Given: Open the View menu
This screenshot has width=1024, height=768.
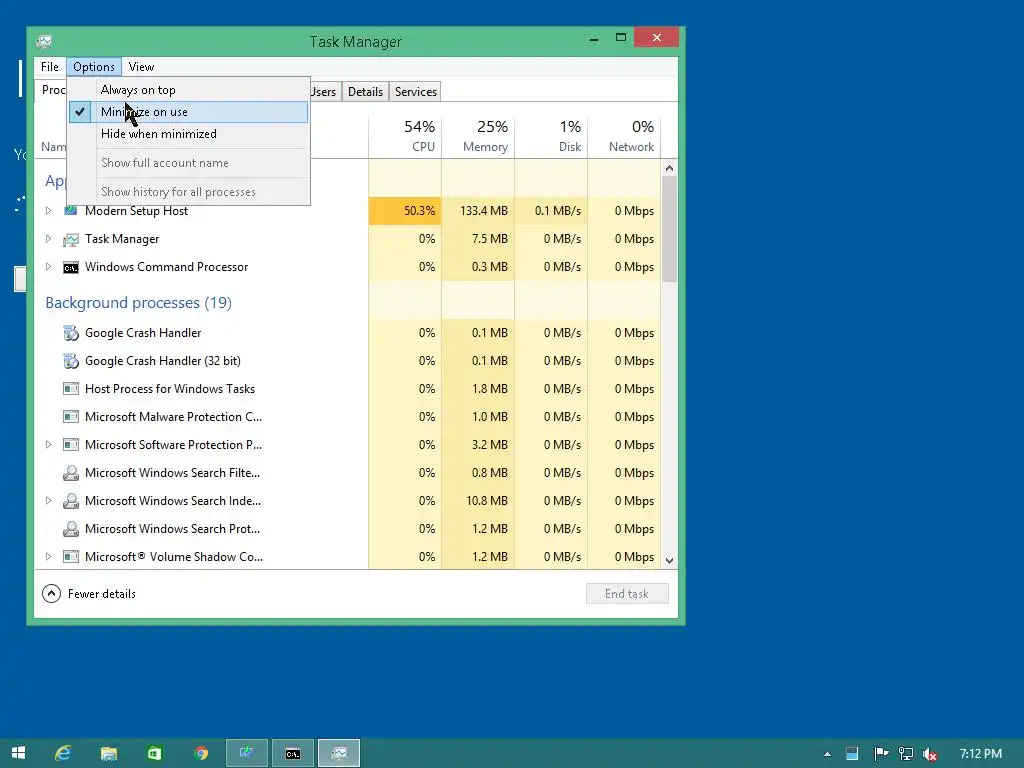Looking at the screenshot, I should (141, 67).
